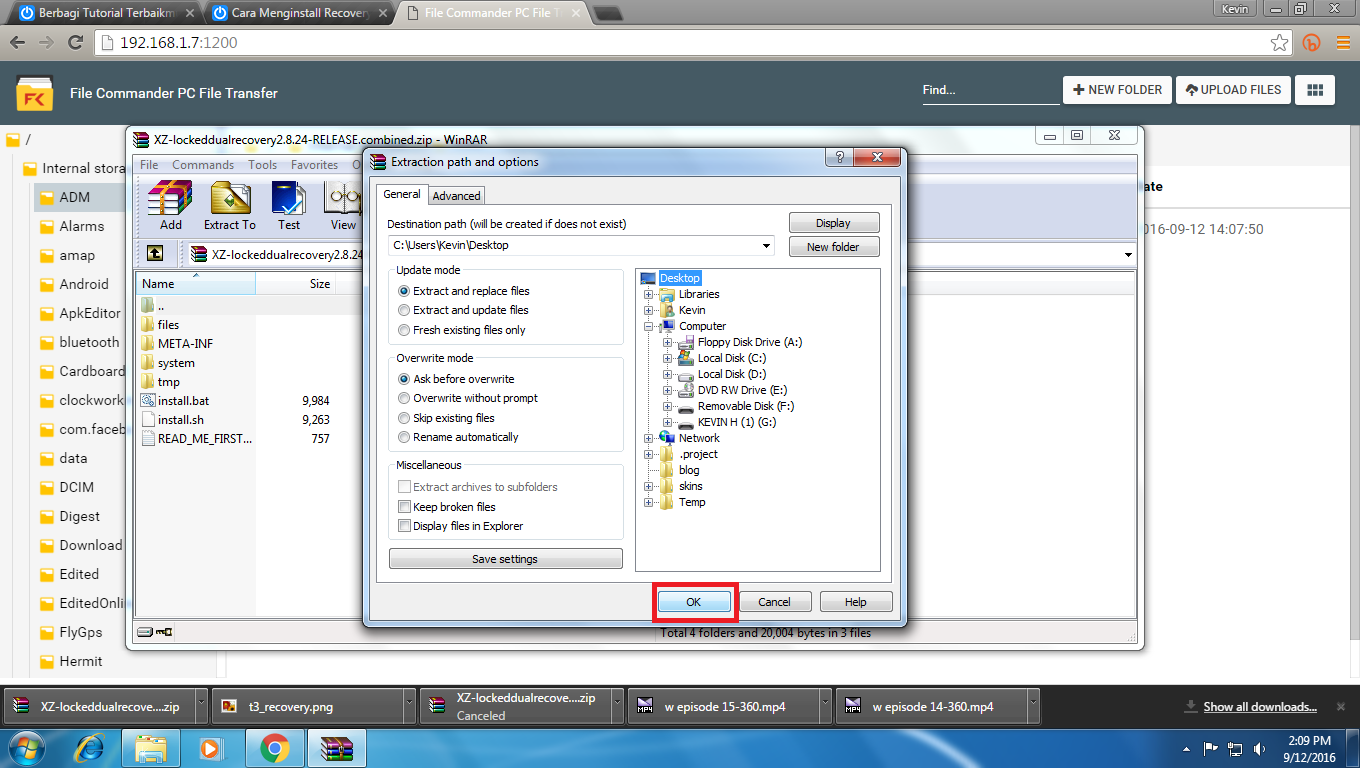This screenshot has width=1360, height=768.
Task: Click OK to start extraction
Action: (694, 601)
